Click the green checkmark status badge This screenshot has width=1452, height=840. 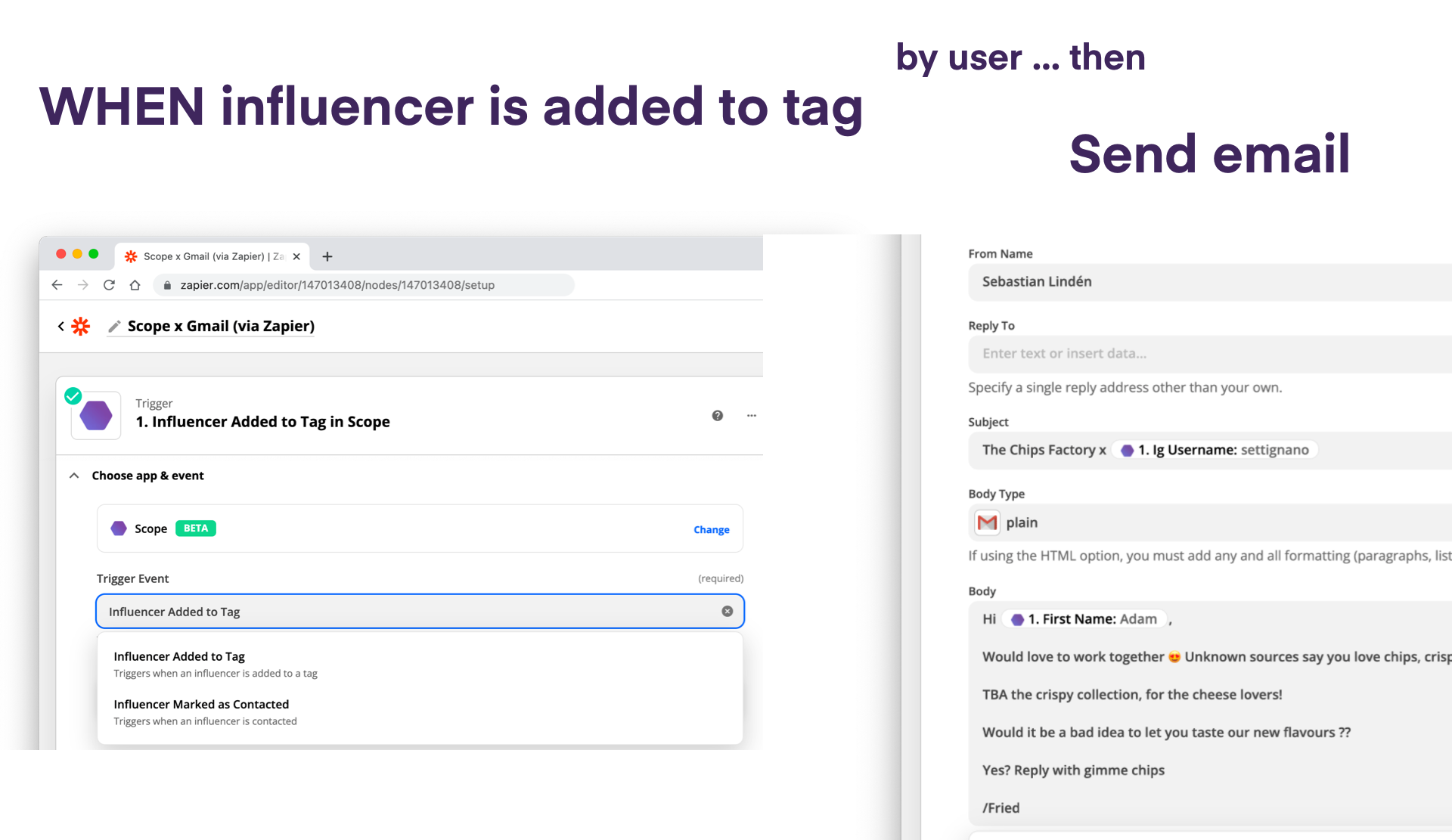(x=73, y=395)
